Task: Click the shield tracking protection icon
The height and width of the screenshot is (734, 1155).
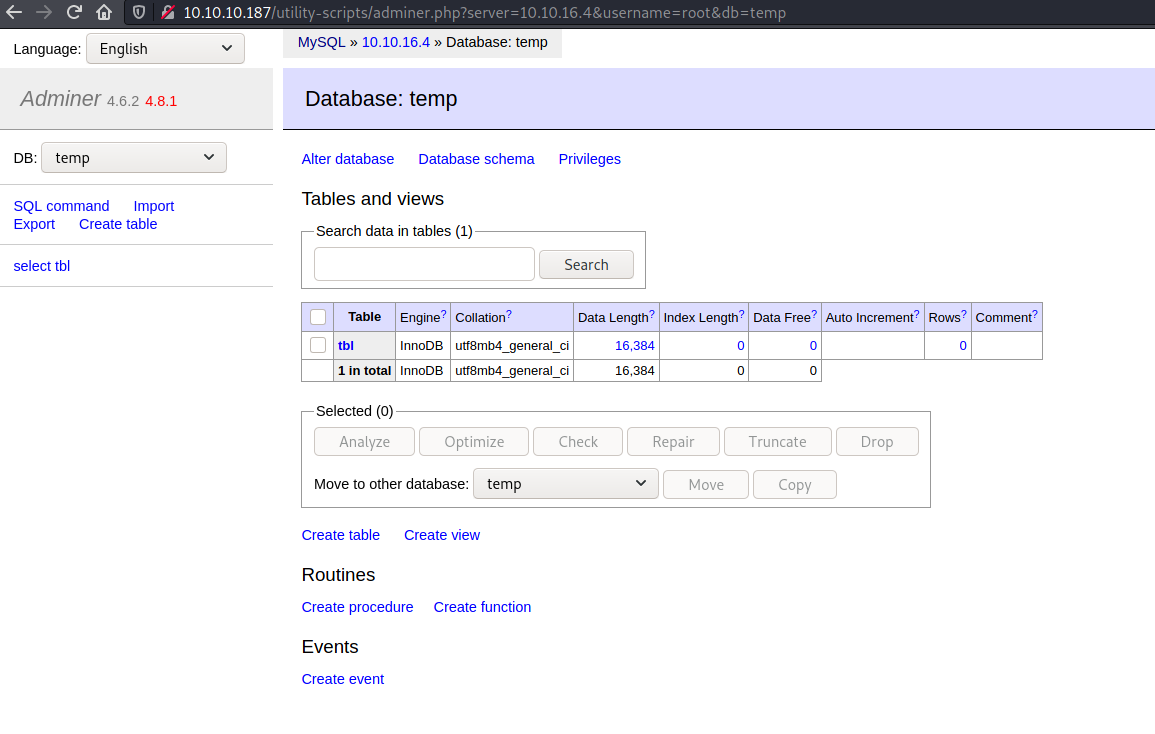Action: pos(140,13)
